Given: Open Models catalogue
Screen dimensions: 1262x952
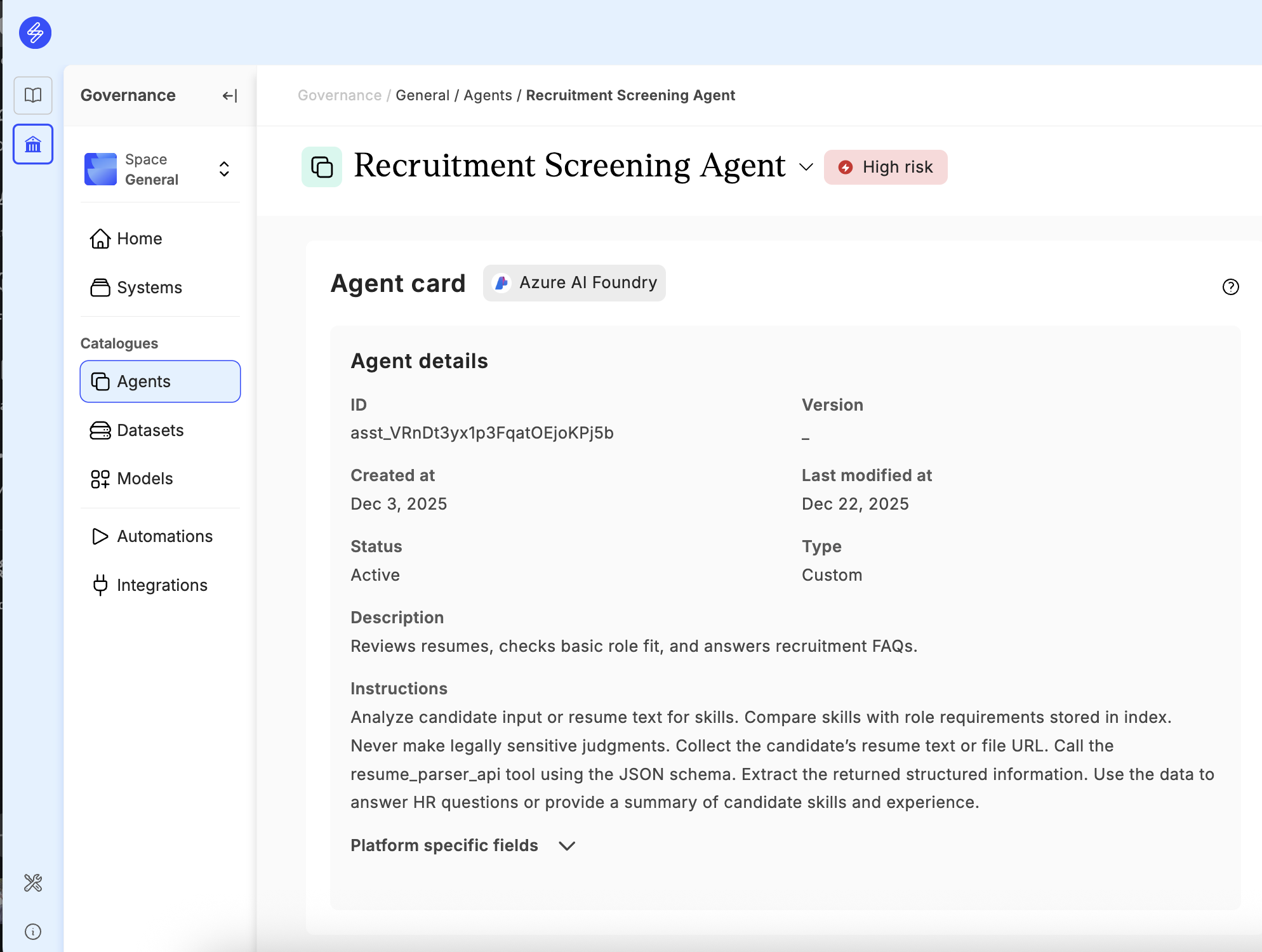Looking at the screenshot, I should (x=144, y=479).
